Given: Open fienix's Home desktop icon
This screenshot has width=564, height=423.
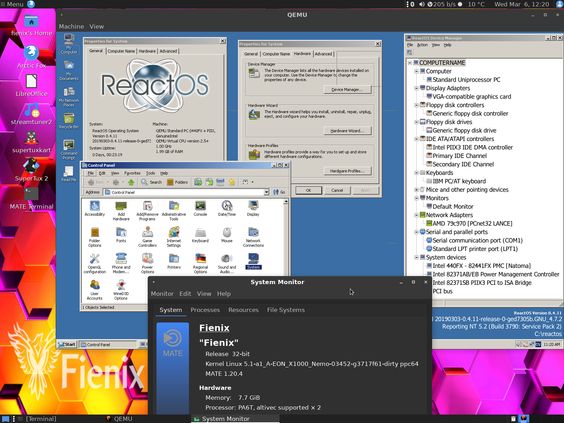Looking at the screenshot, I should pos(31,26).
